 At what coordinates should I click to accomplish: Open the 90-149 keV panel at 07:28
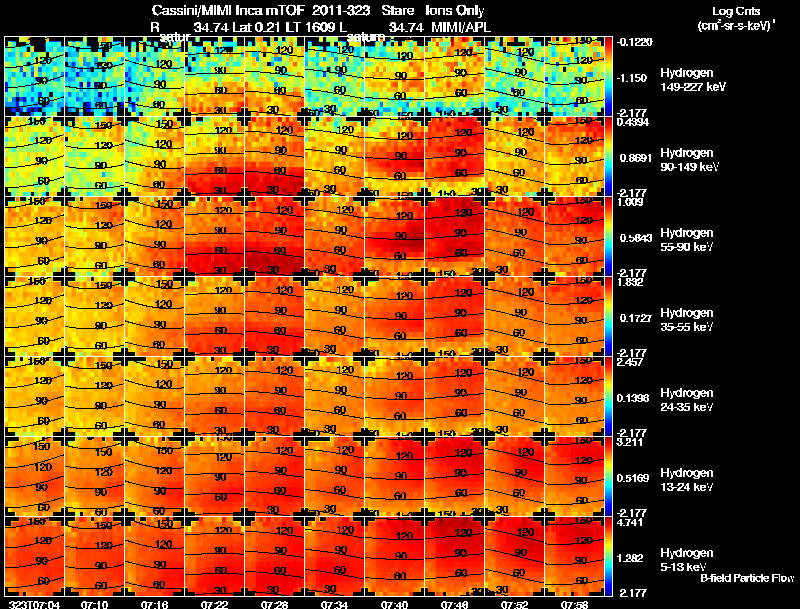274,157
